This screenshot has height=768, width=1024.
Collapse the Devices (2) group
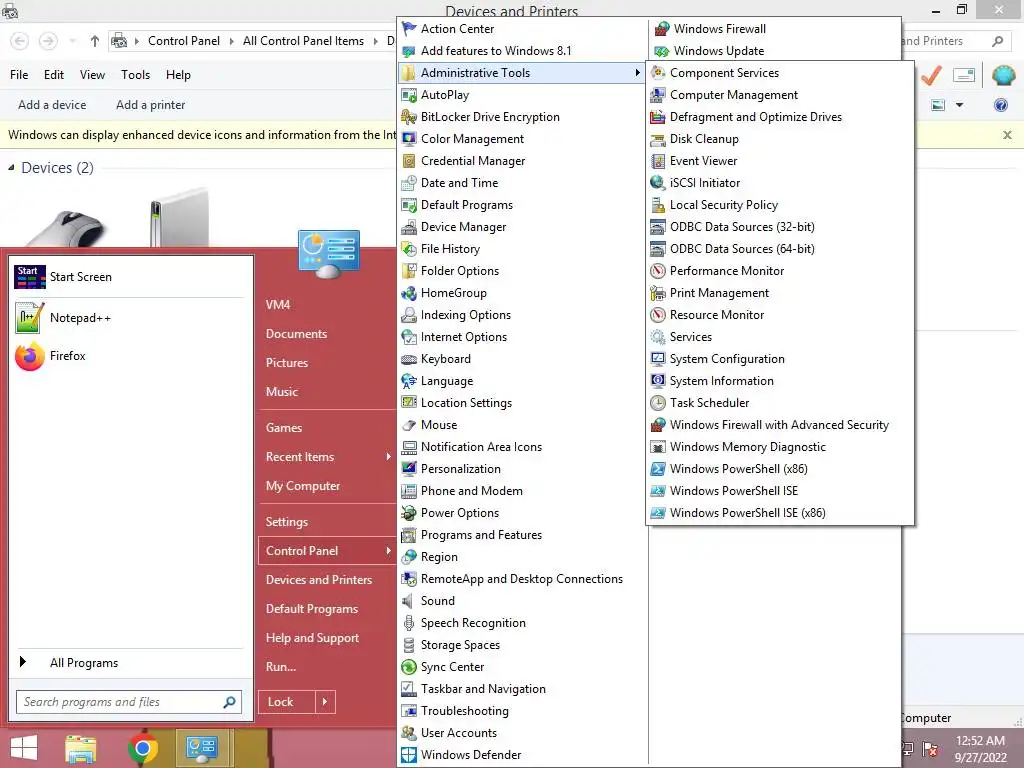point(11,168)
